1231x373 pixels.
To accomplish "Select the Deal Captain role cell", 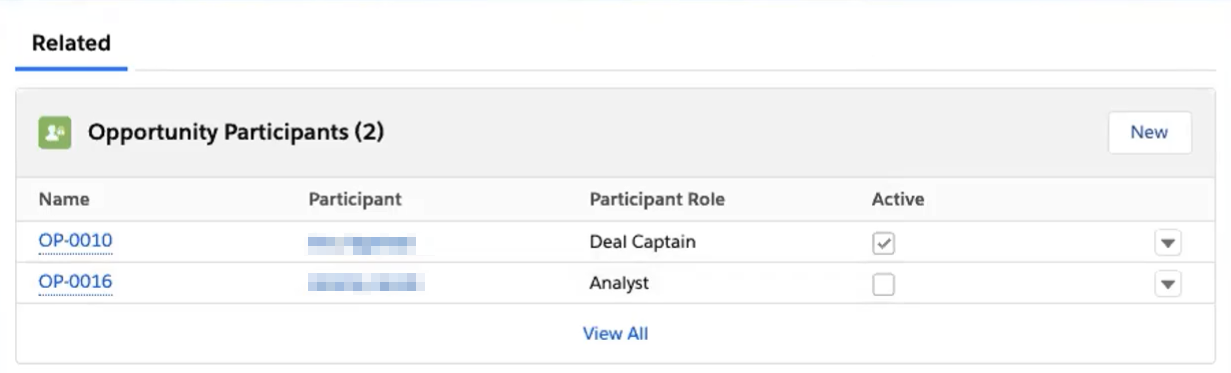I will (642, 242).
